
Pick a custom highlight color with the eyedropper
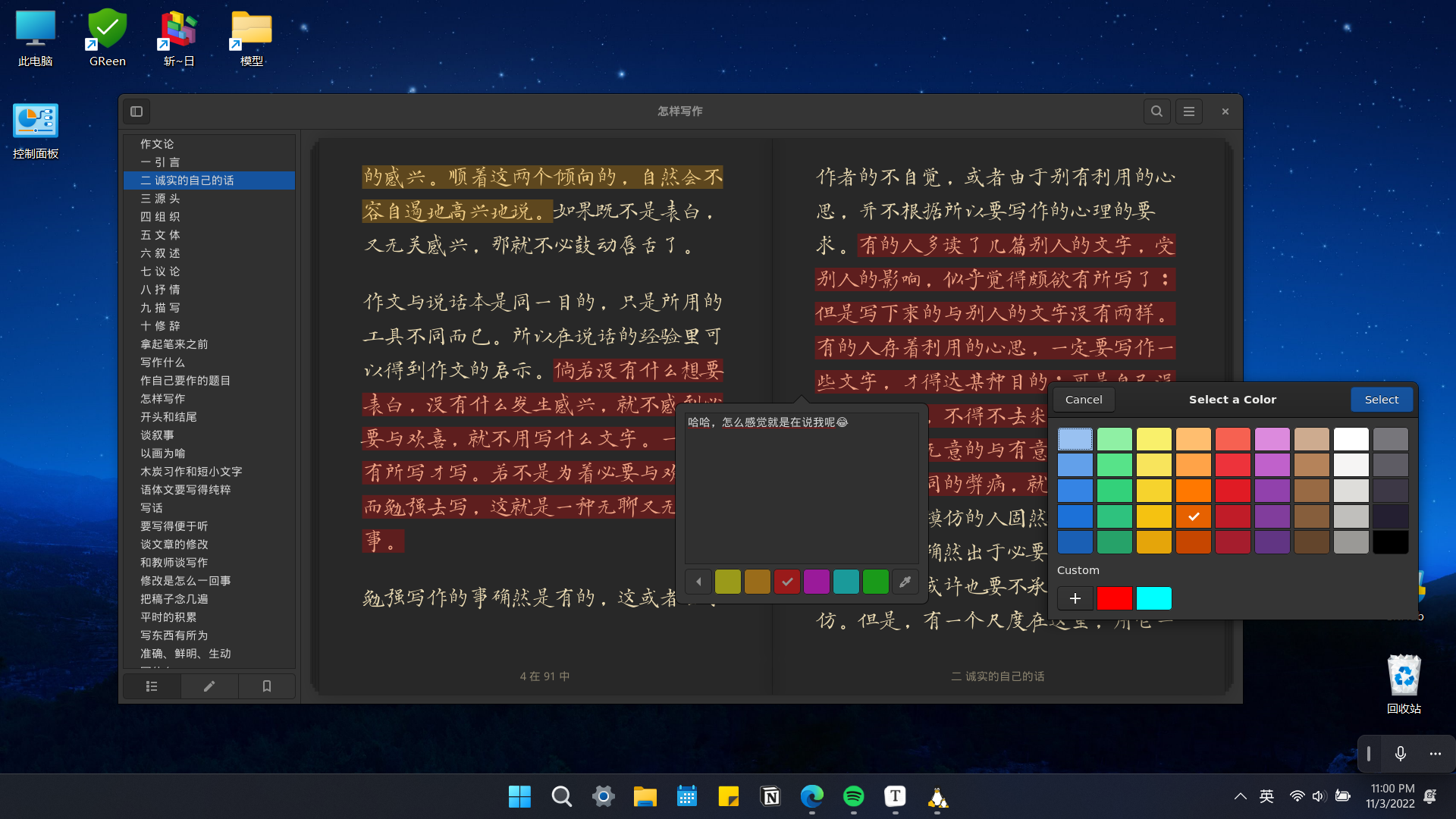(x=905, y=582)
